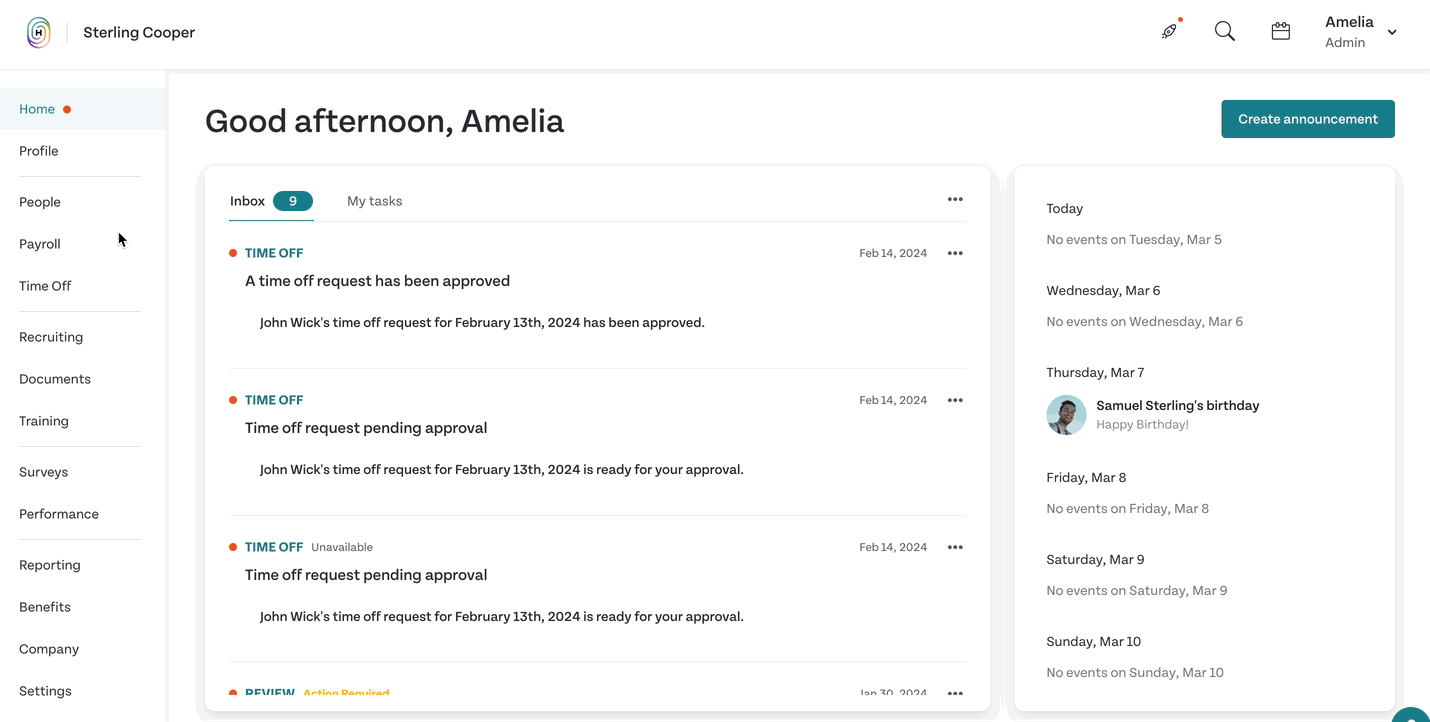Open Benefits in sidebar
This screenshot has height=722, width=1430.
45,607
